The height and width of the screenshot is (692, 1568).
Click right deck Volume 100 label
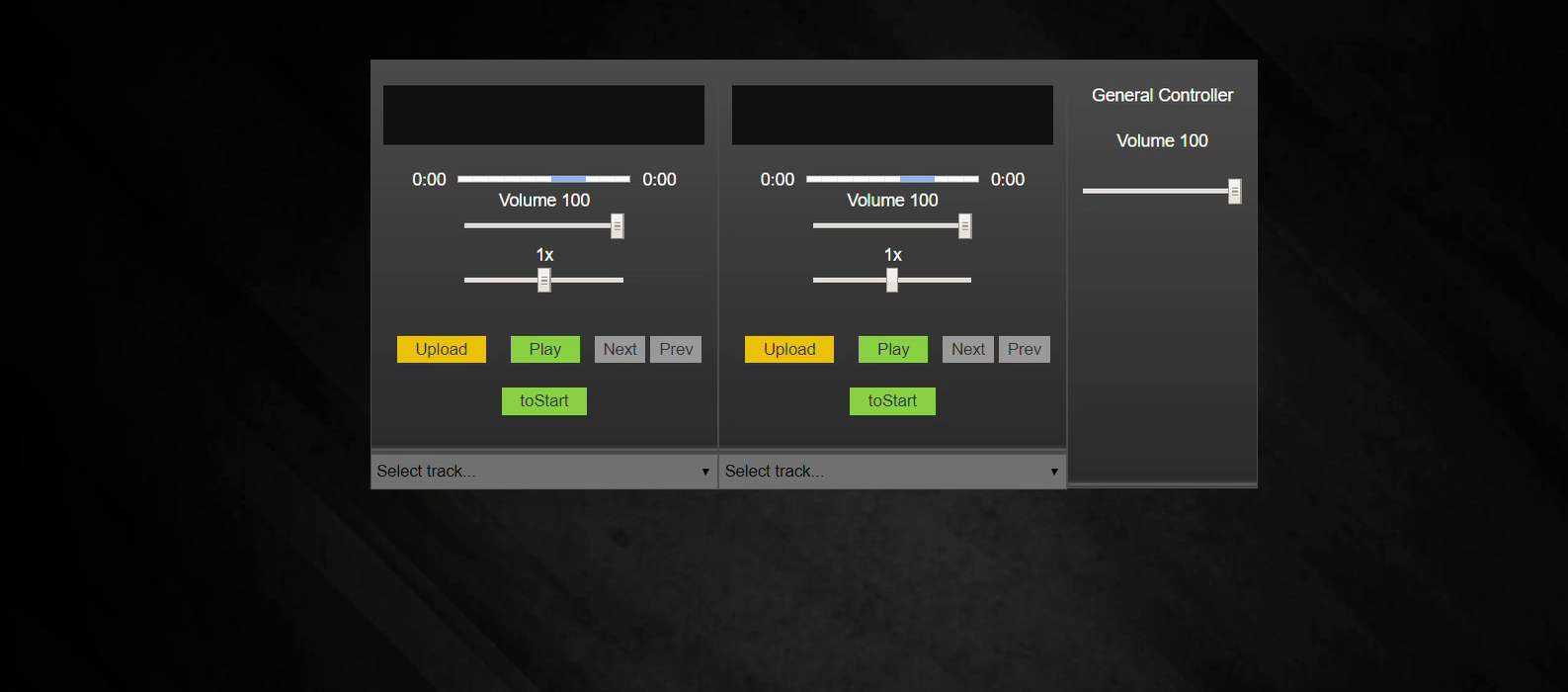(892, 200)
